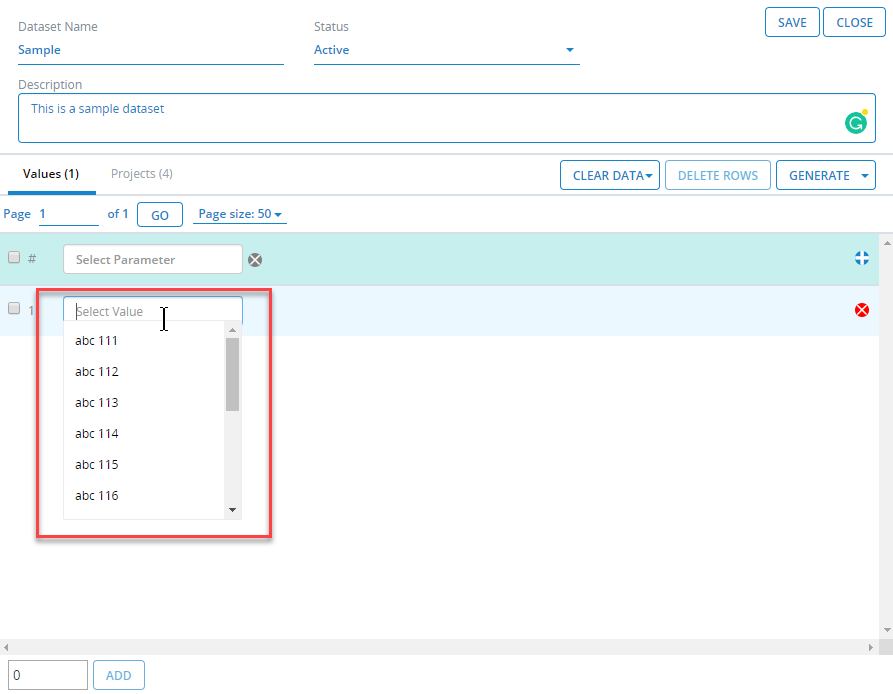This screenshot has width=893, height=694.
Task: Open the Page size selector
Action: 240,214
